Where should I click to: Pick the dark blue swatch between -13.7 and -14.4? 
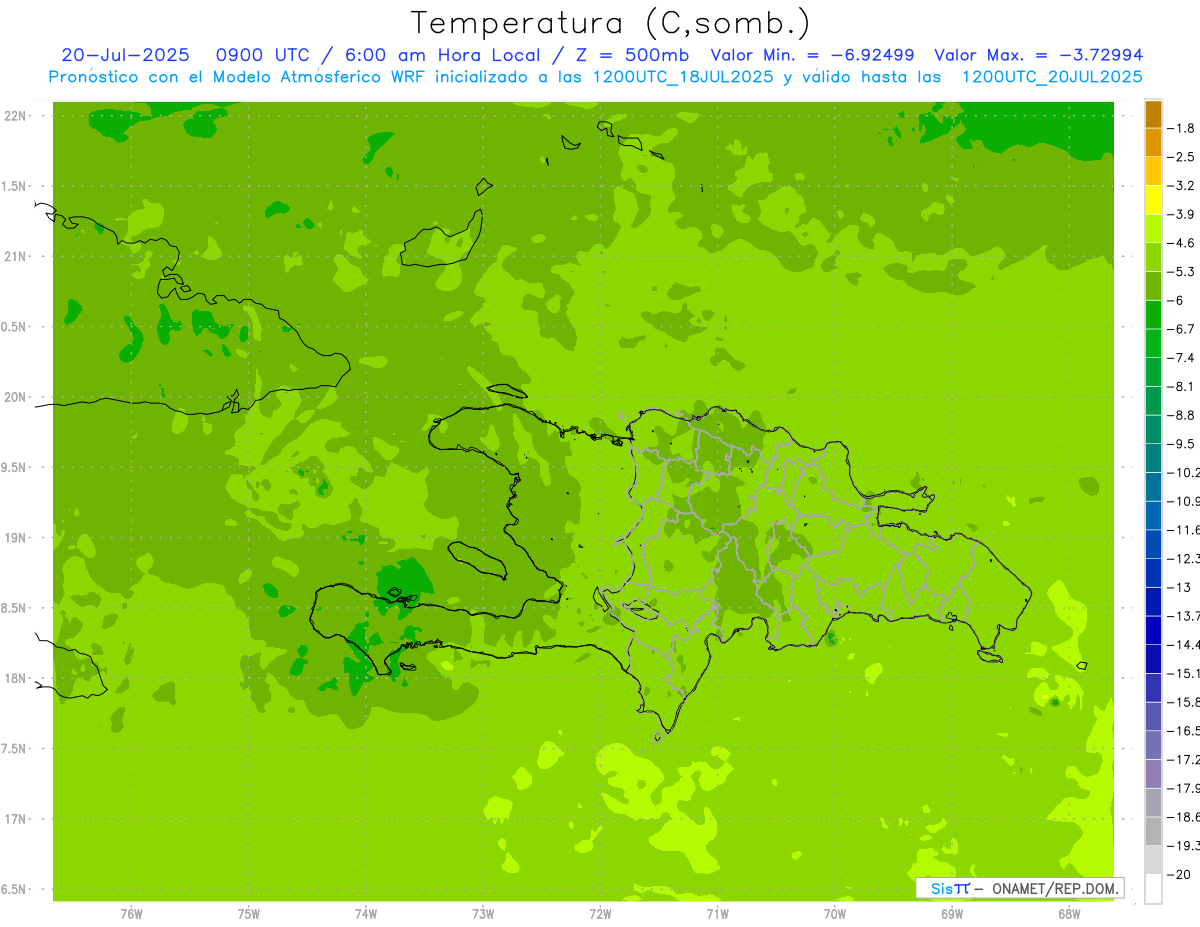(x=1153, y=630)
